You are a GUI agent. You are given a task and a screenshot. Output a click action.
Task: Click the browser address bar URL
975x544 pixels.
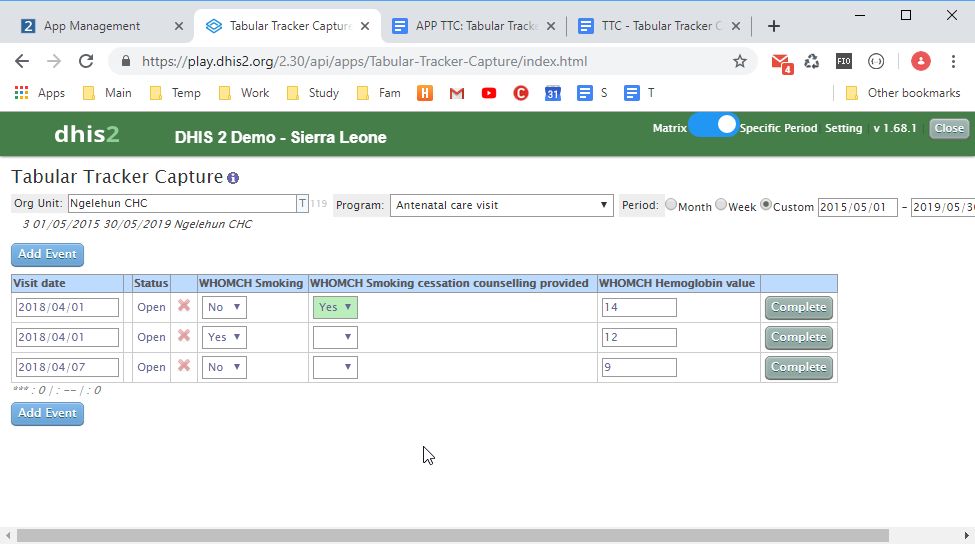[x=364, y=61]
